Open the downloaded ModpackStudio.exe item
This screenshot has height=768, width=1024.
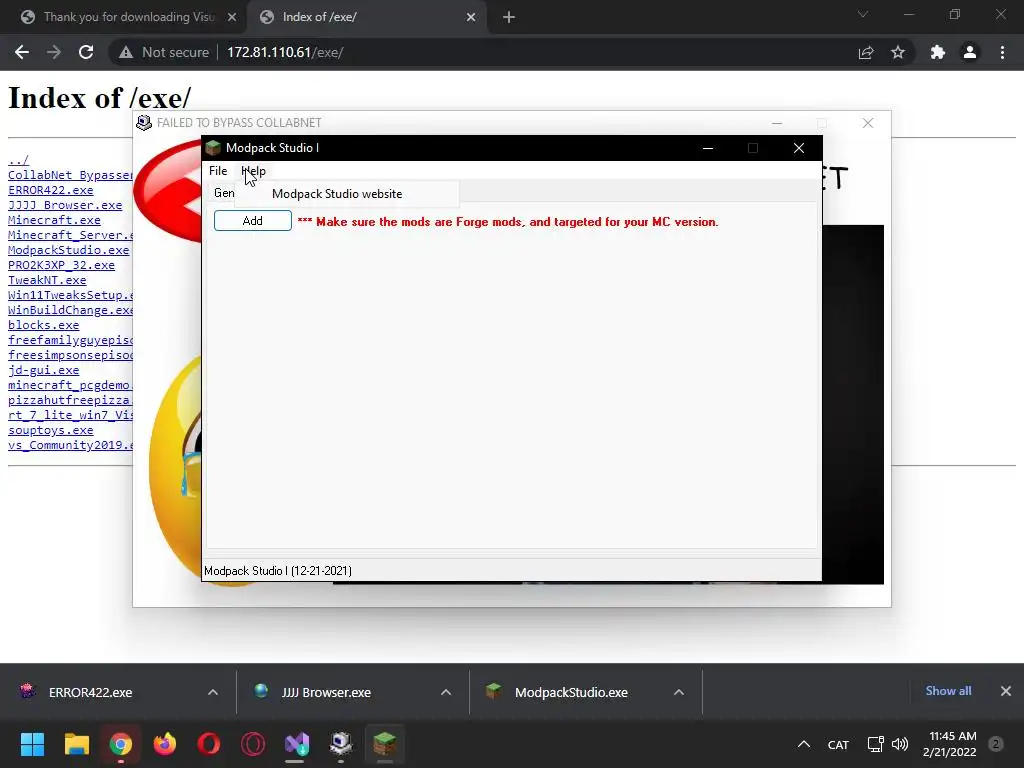(571, 692)
